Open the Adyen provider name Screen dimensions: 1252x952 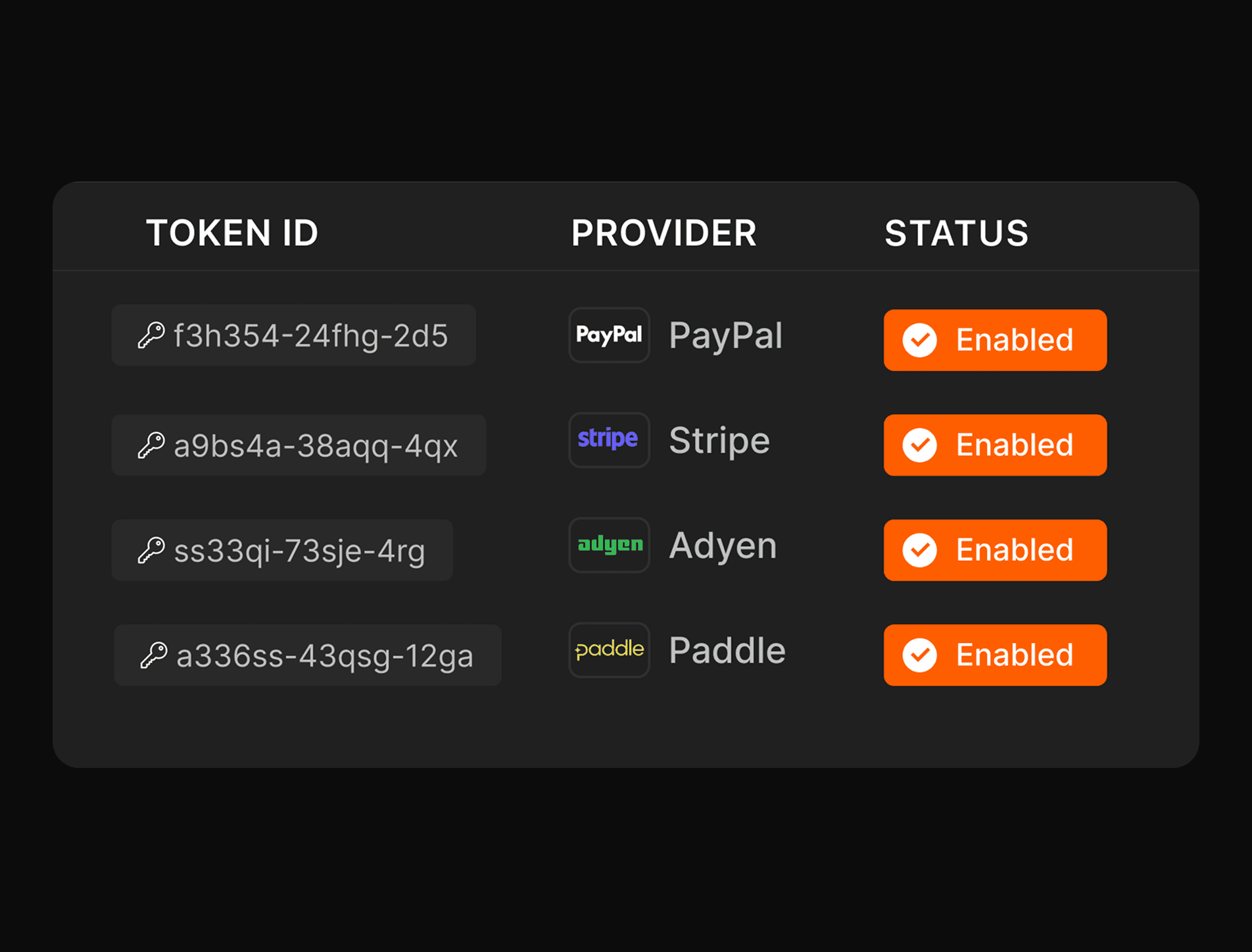[x=723, y=546]
